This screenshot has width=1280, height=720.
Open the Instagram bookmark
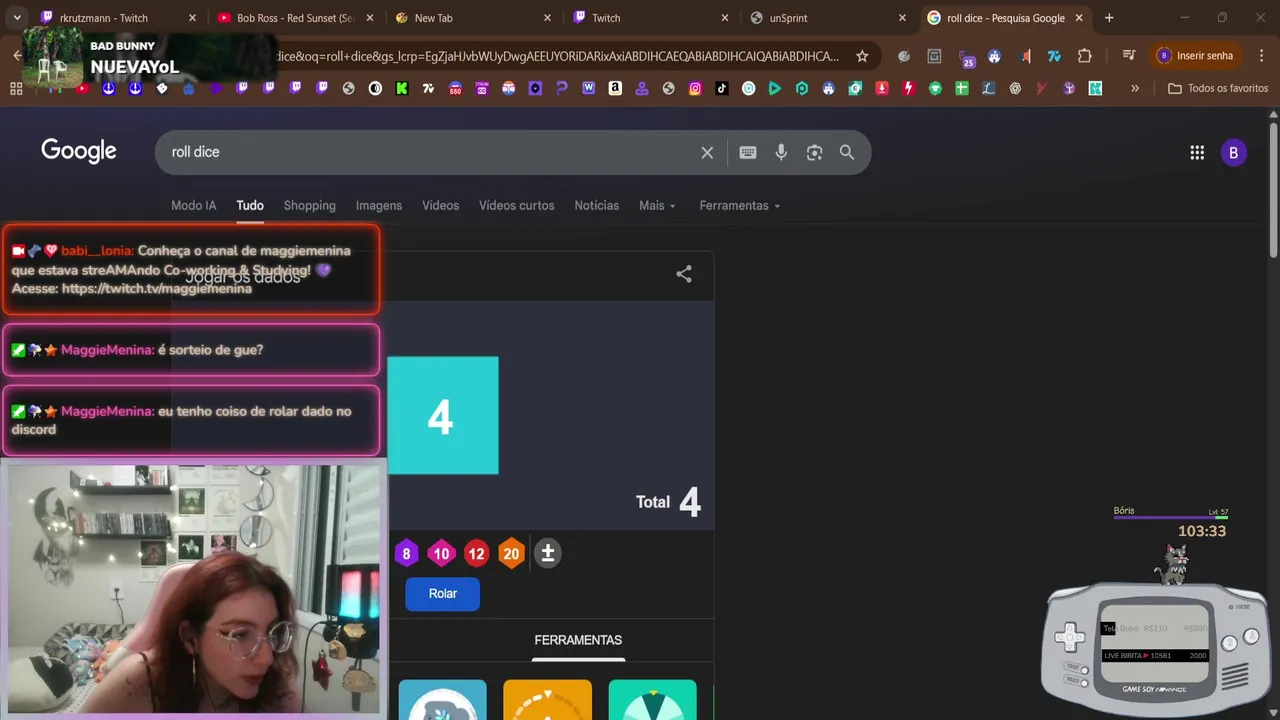click(x=695, y=88)
